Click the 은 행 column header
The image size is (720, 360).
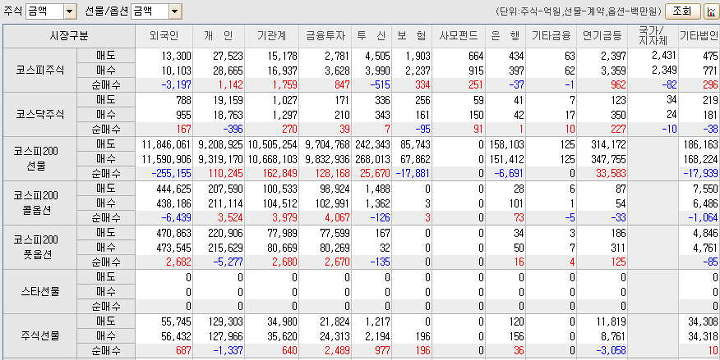[x=505, y=36]
